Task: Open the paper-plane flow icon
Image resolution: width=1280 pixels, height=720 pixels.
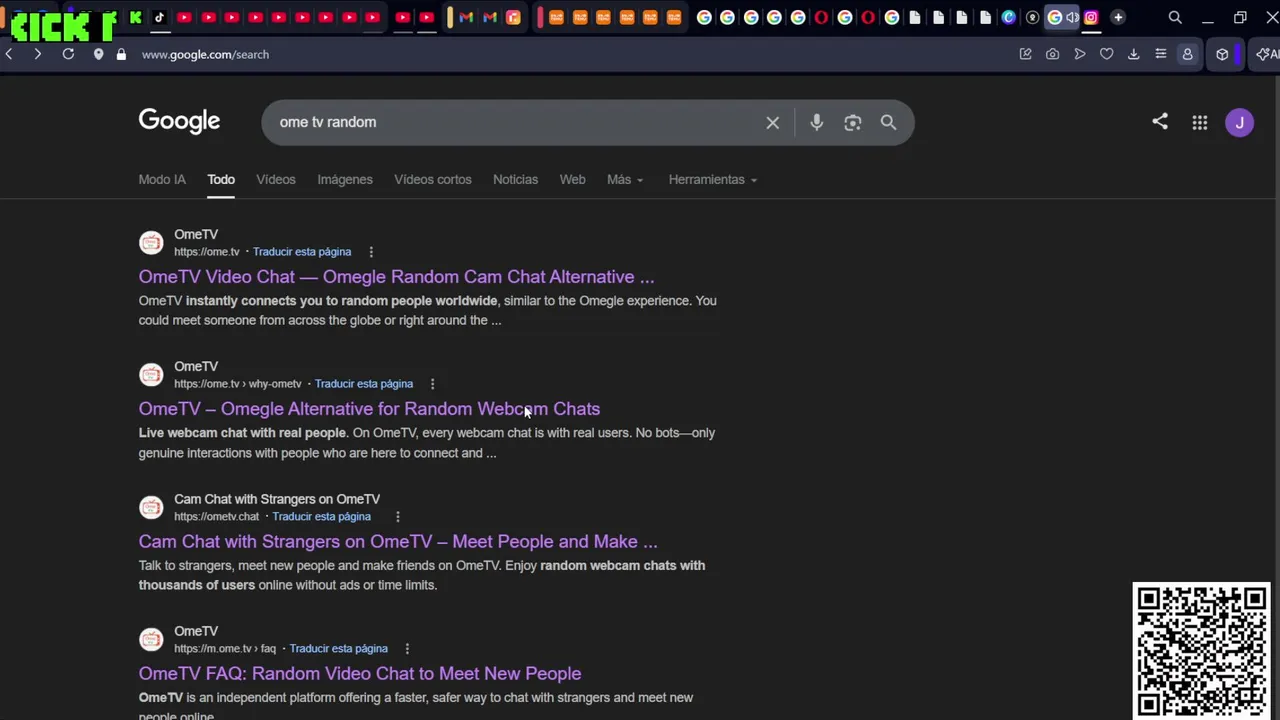Action: (x=1079, y=54)
